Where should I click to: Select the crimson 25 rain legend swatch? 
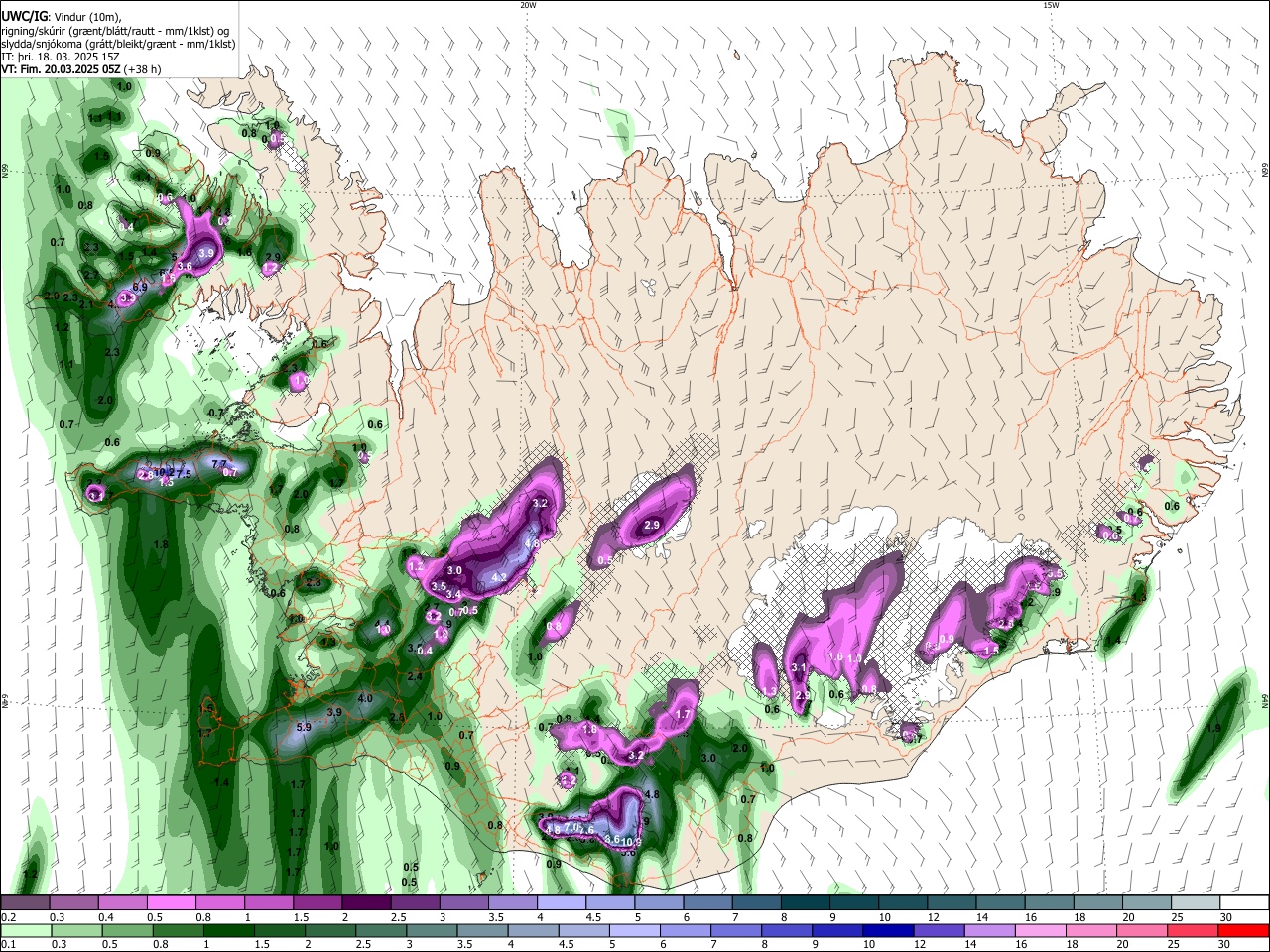[x=1192, y=931]
